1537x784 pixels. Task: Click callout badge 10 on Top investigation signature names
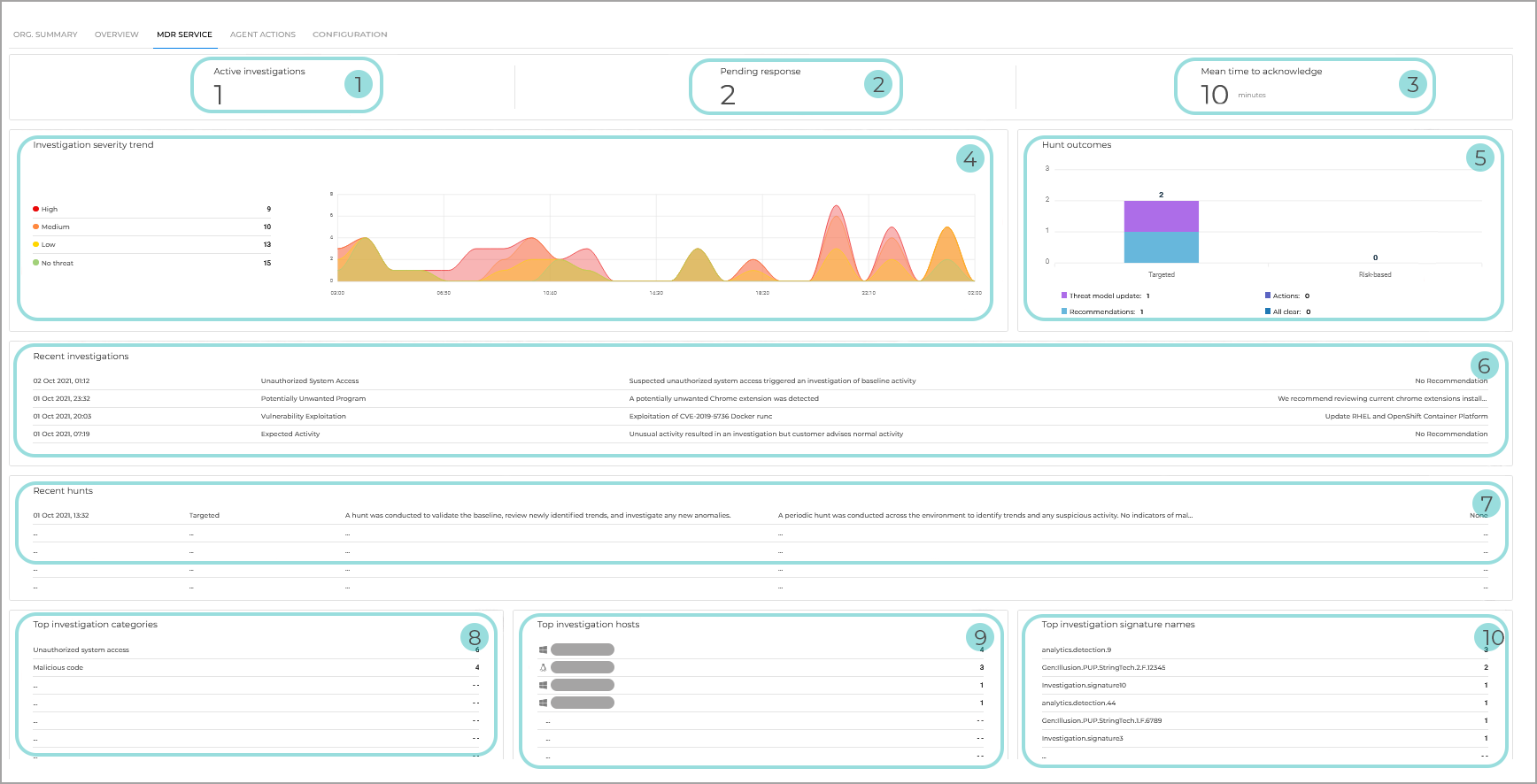click(x=1491, y=637)
